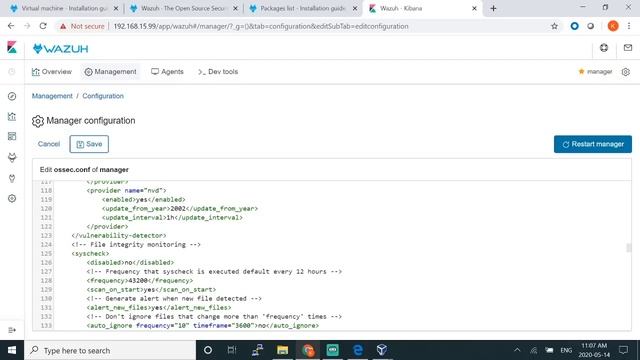Click the address bar URL

click(x=261, y=26)
